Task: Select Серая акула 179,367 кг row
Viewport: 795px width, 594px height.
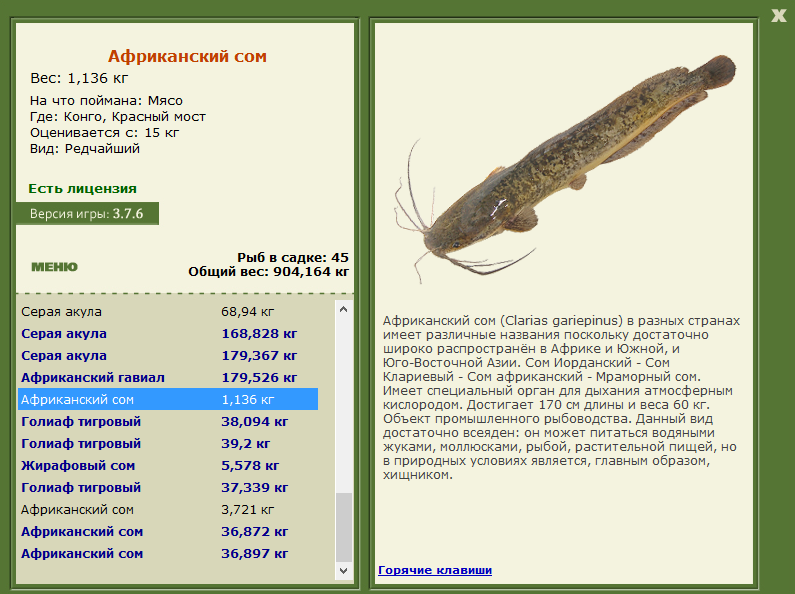Action: [168, 355]
